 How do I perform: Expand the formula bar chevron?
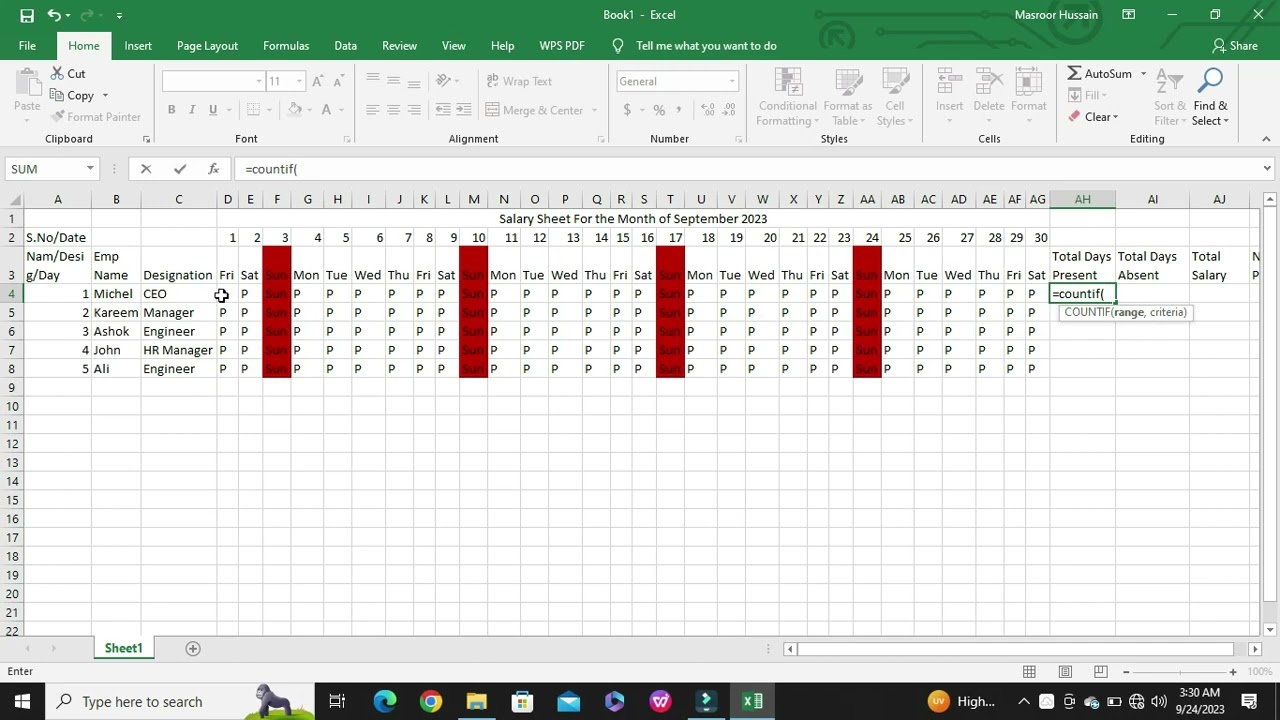(1267, 169)
